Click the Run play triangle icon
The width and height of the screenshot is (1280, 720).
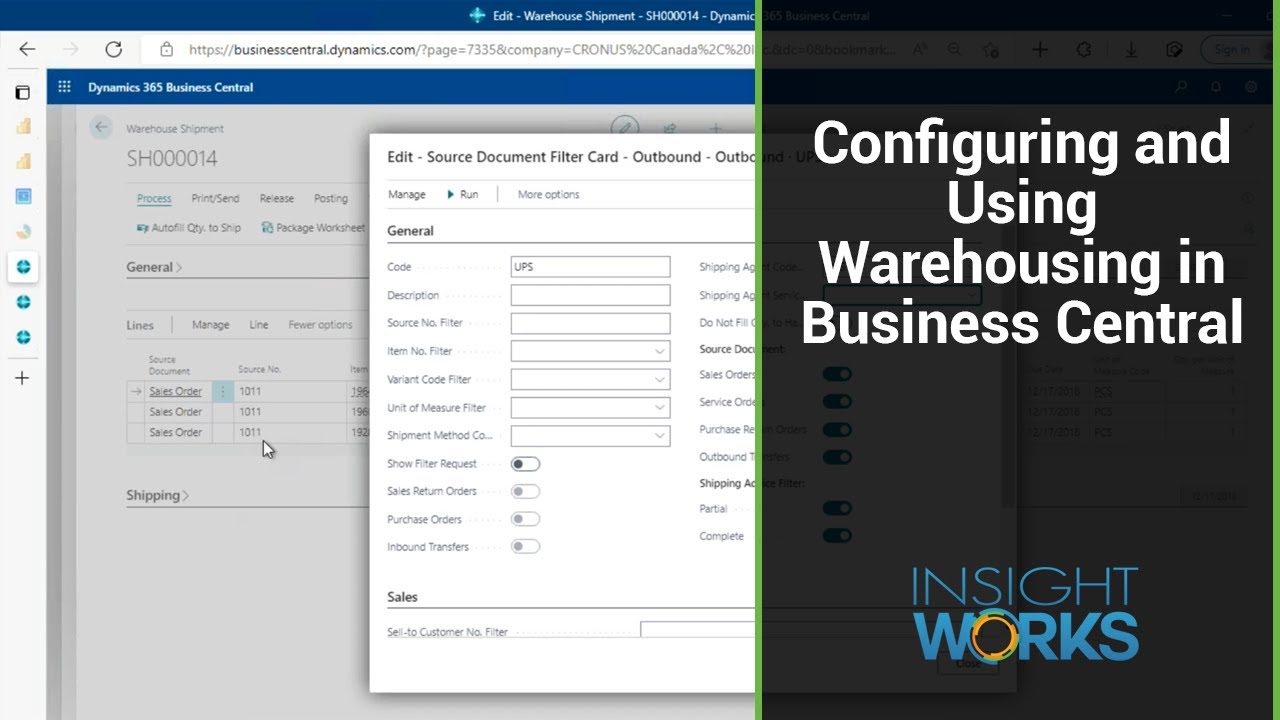tap(451, 194)
